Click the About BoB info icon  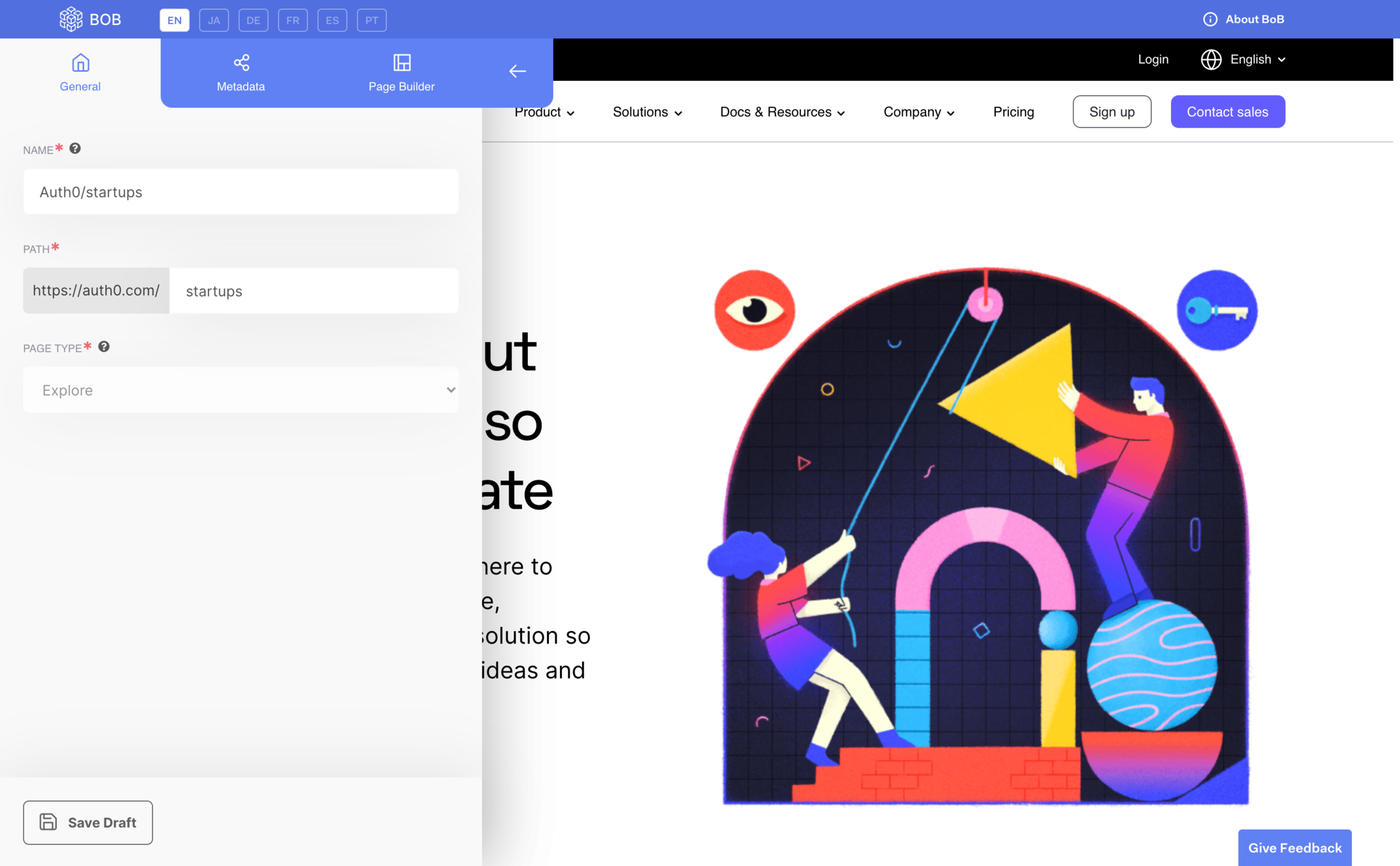coord(1210,19)
